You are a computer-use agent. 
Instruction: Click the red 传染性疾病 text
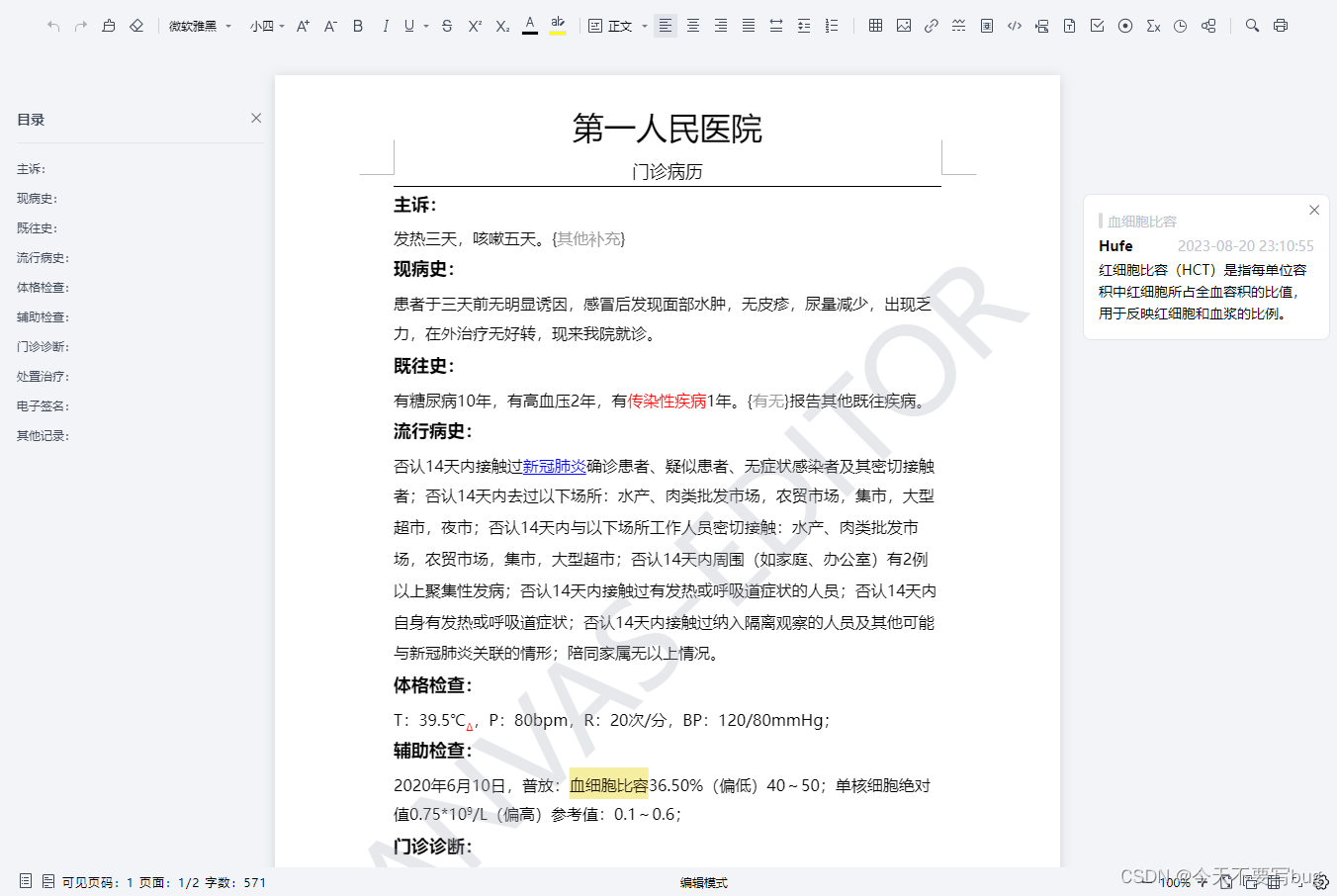tap(667, 401)
